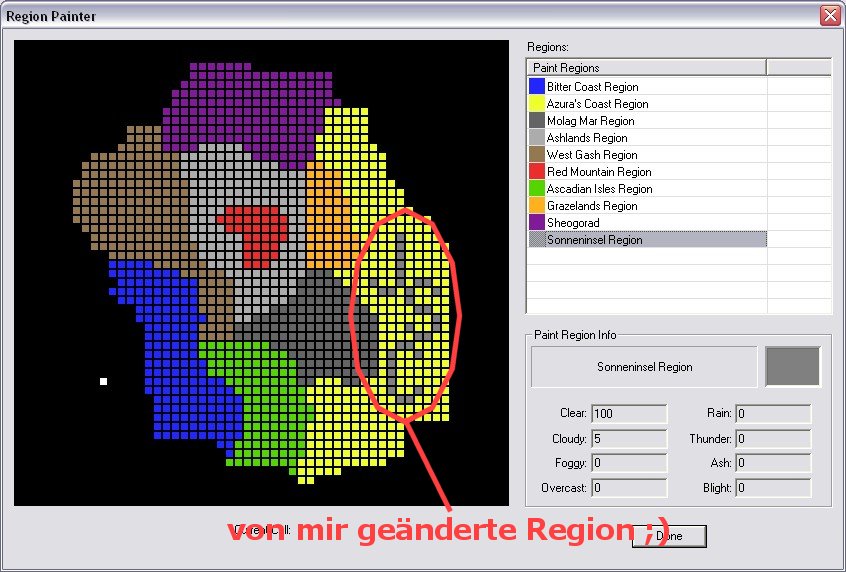Viewport: 846px width, 572px height.
Task: Select the Red Mountain Region entry
Action: [x=599, y=172]
